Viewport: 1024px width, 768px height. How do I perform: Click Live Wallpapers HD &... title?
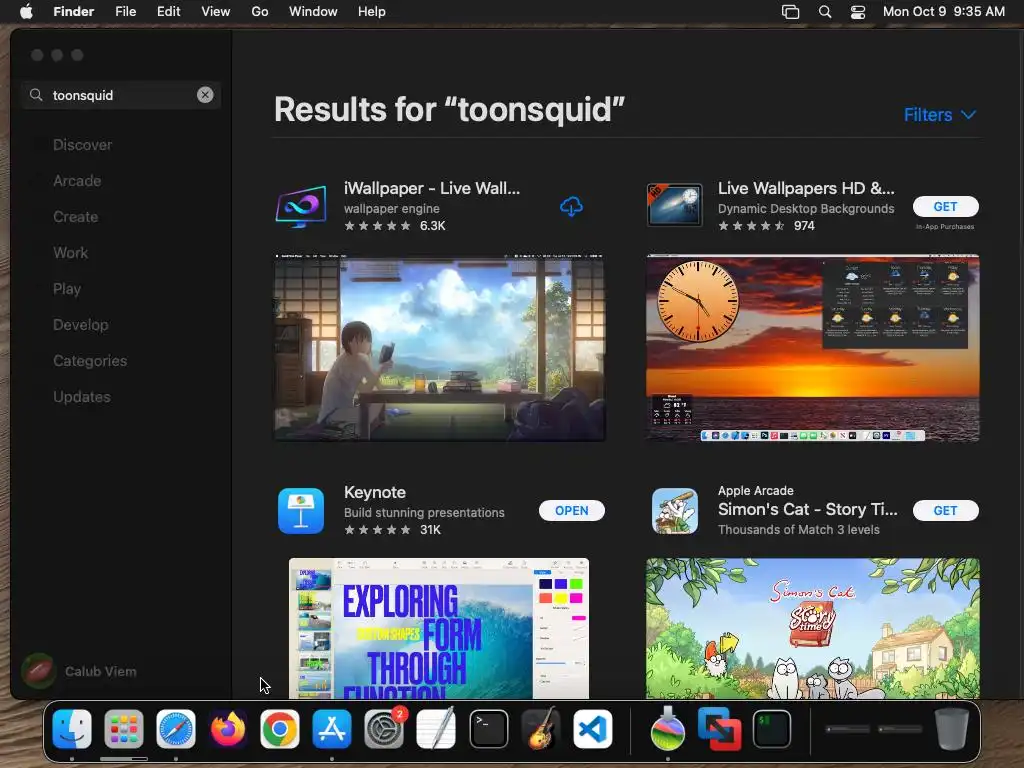click(x=806, y=188)
